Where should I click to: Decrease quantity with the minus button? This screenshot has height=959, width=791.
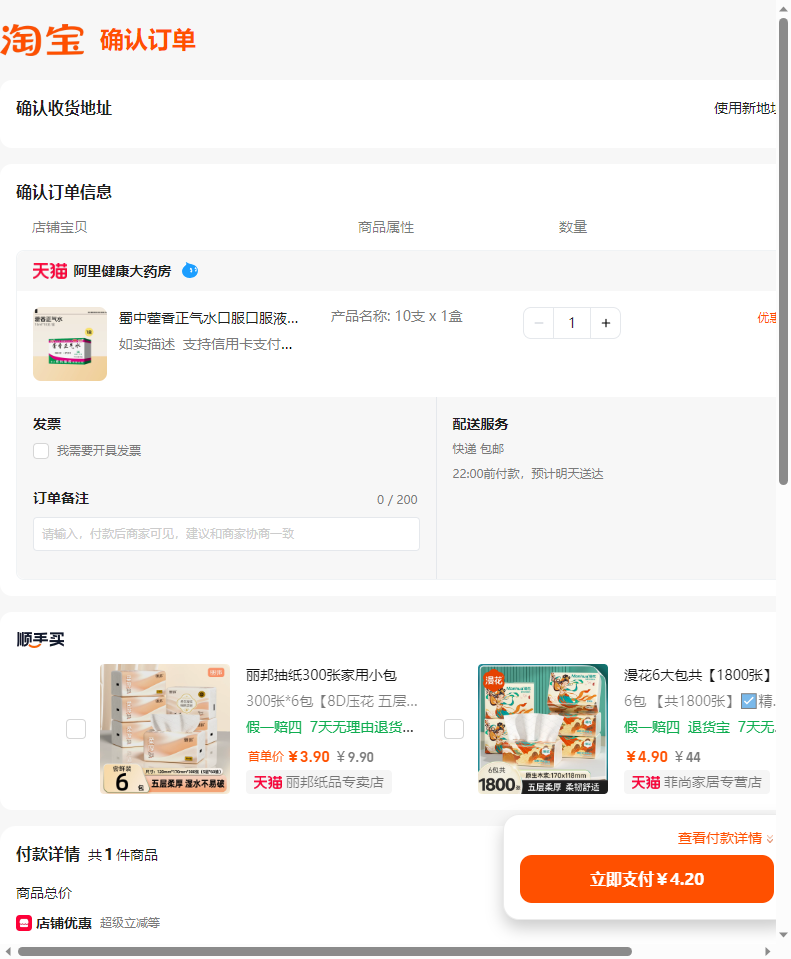tap(539, 323)
